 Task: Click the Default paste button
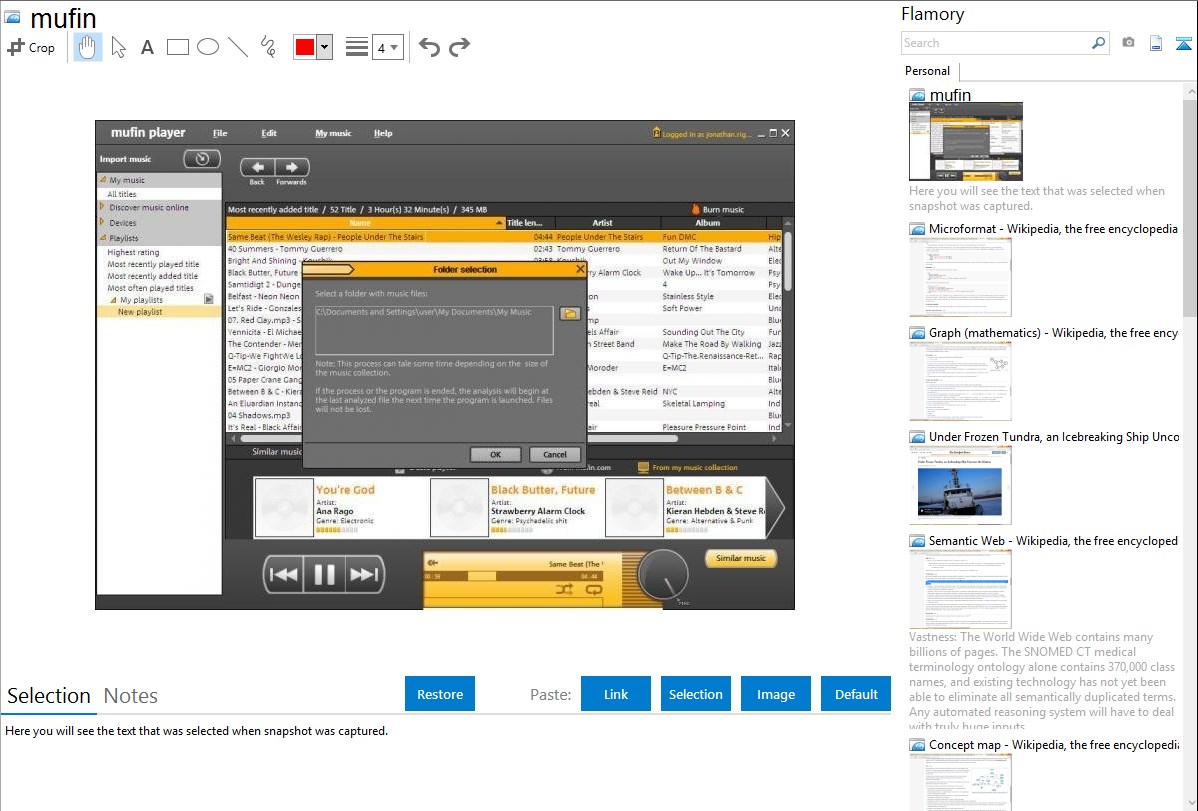(856, 694)
